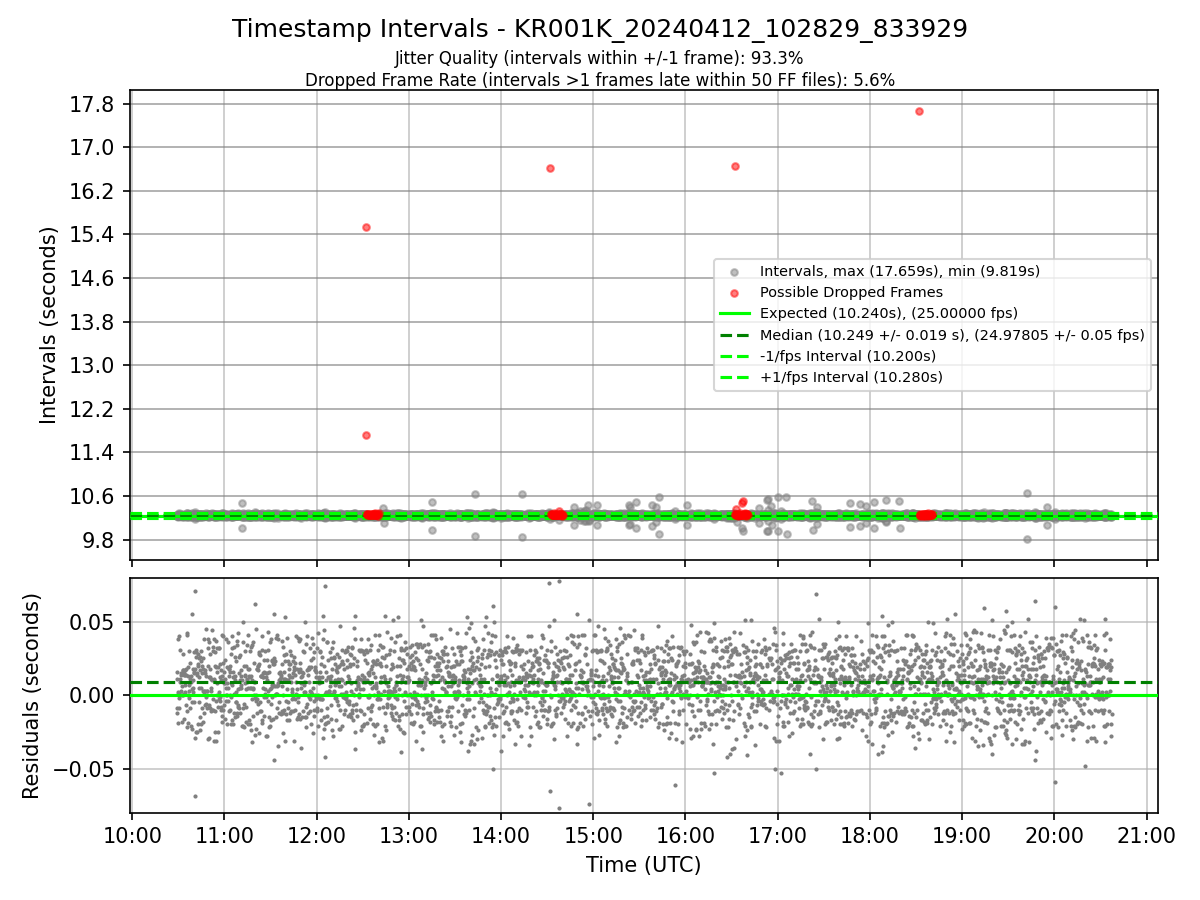Viewport: 1200px width, 900px height.
Task: Click the '19:00' x-axis tick label
Action: [962, 835]
